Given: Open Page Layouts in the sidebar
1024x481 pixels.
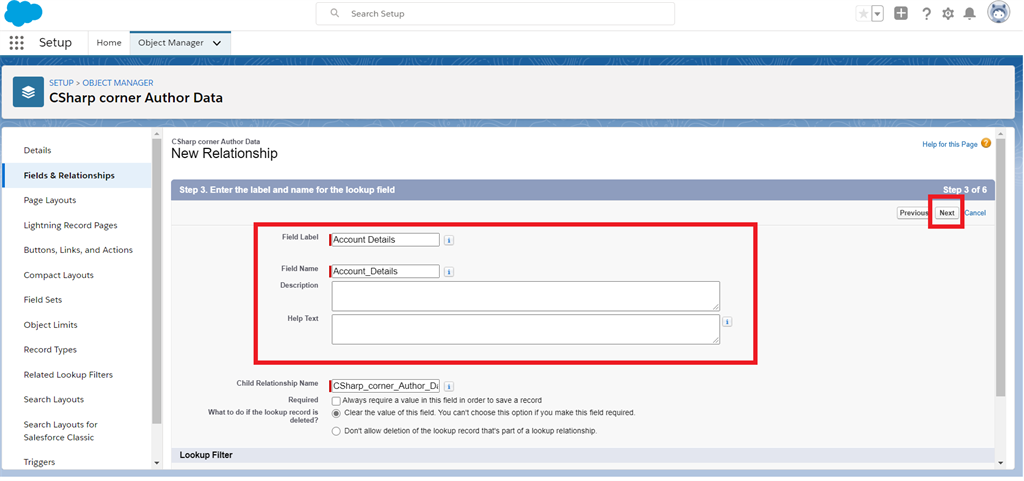Looking at the screenshot, I should 50,200.
